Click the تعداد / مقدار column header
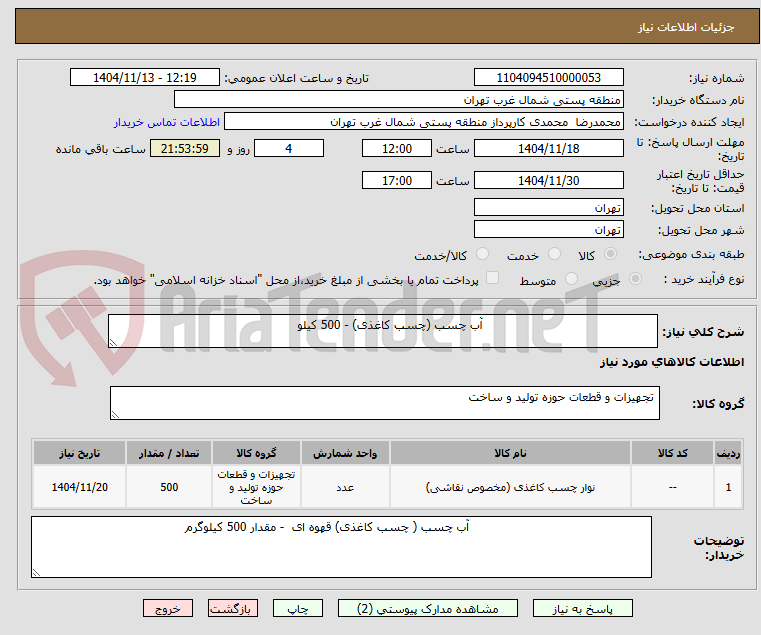The height and width of the screenshot is (635, 761). tap(169, 453)
